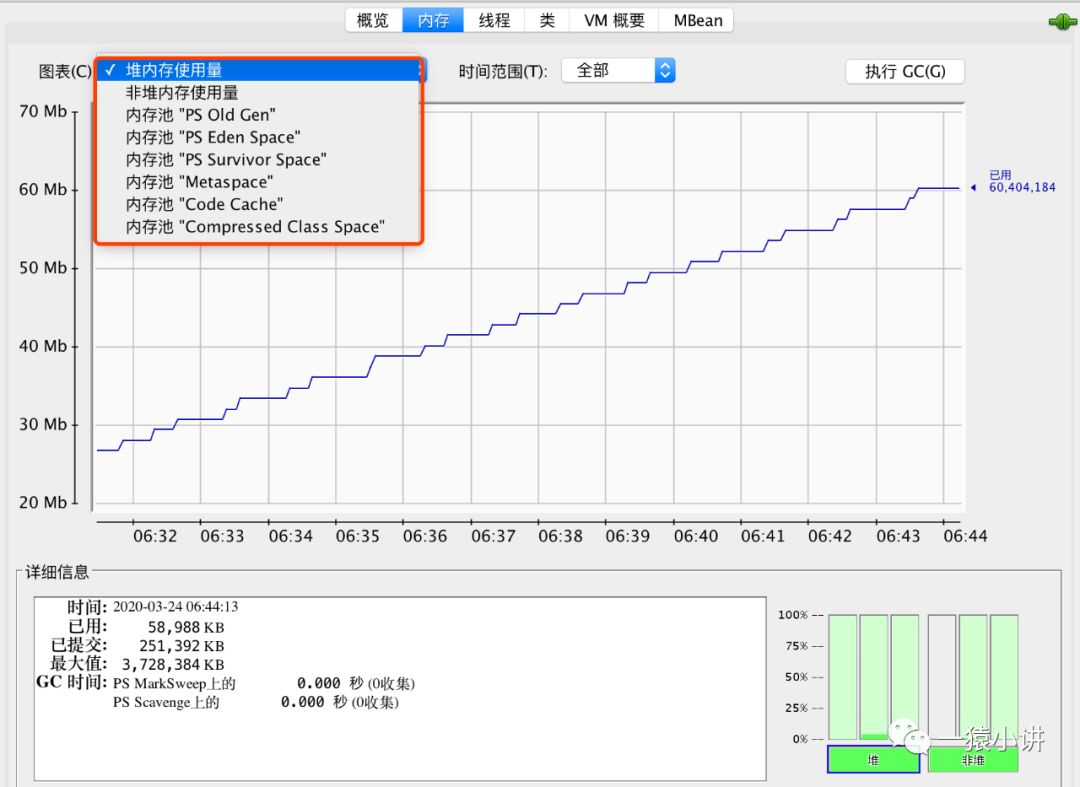The width and height of the screenshot is (1080, 787).
Task: Click the blue 已用 value marker arrow
Action: click(973, 187)
